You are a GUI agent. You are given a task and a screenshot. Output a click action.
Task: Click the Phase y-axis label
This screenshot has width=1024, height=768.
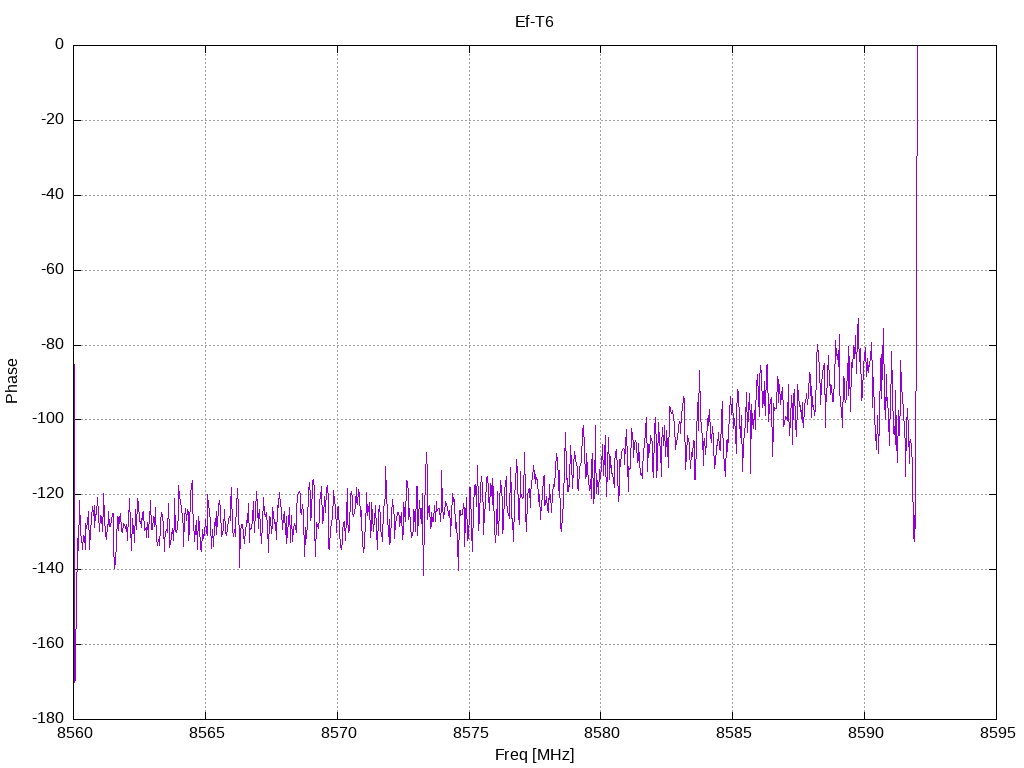click(12, 381)
